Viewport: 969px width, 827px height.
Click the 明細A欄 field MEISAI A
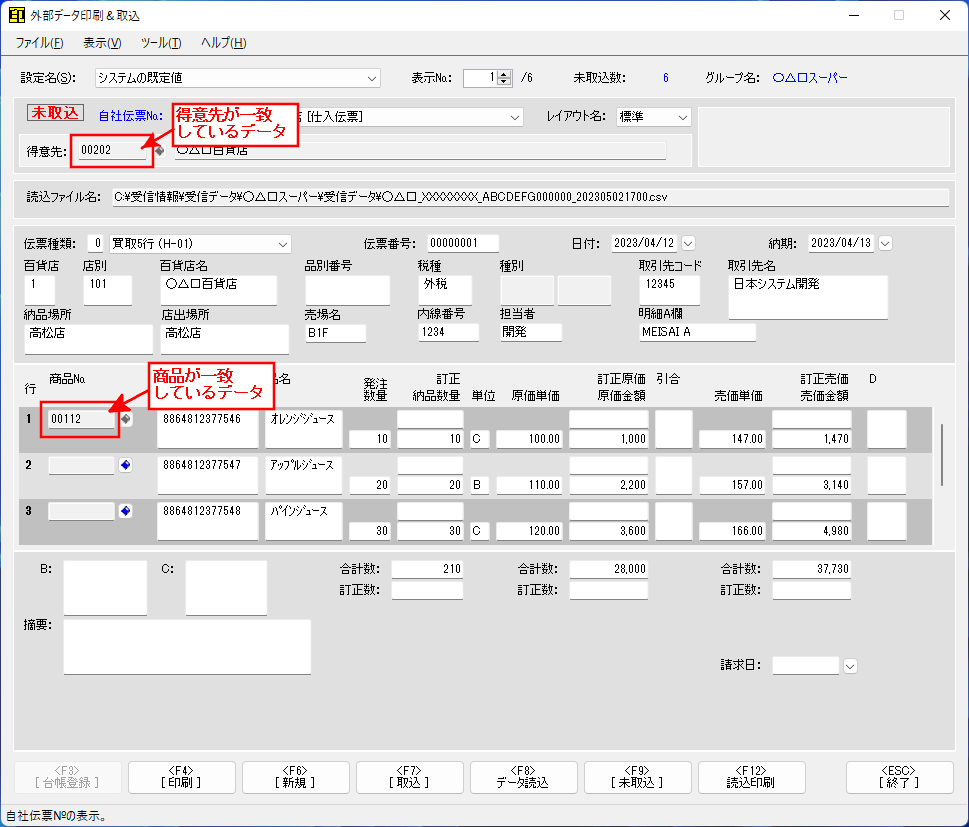[x=698, y=333]
